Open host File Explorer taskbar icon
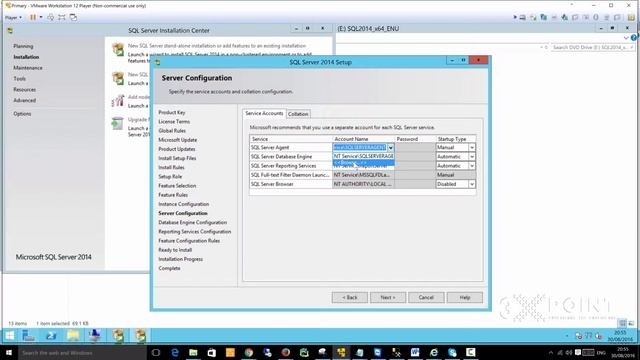Screen dimensions: 640x360 pos(193,352)
